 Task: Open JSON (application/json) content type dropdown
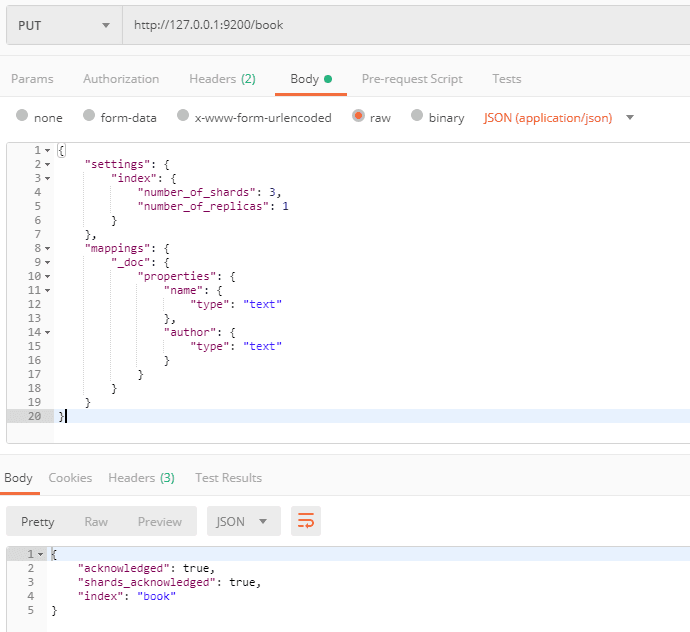(558, 118)
